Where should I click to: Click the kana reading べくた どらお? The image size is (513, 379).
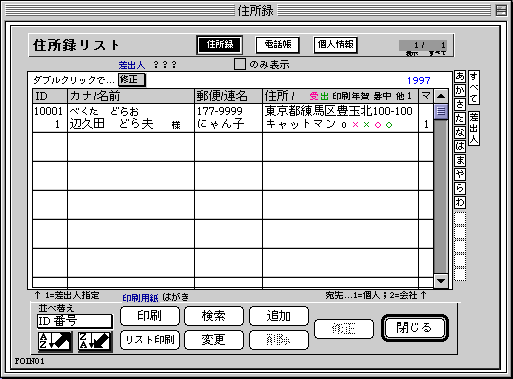coord(104,111)
